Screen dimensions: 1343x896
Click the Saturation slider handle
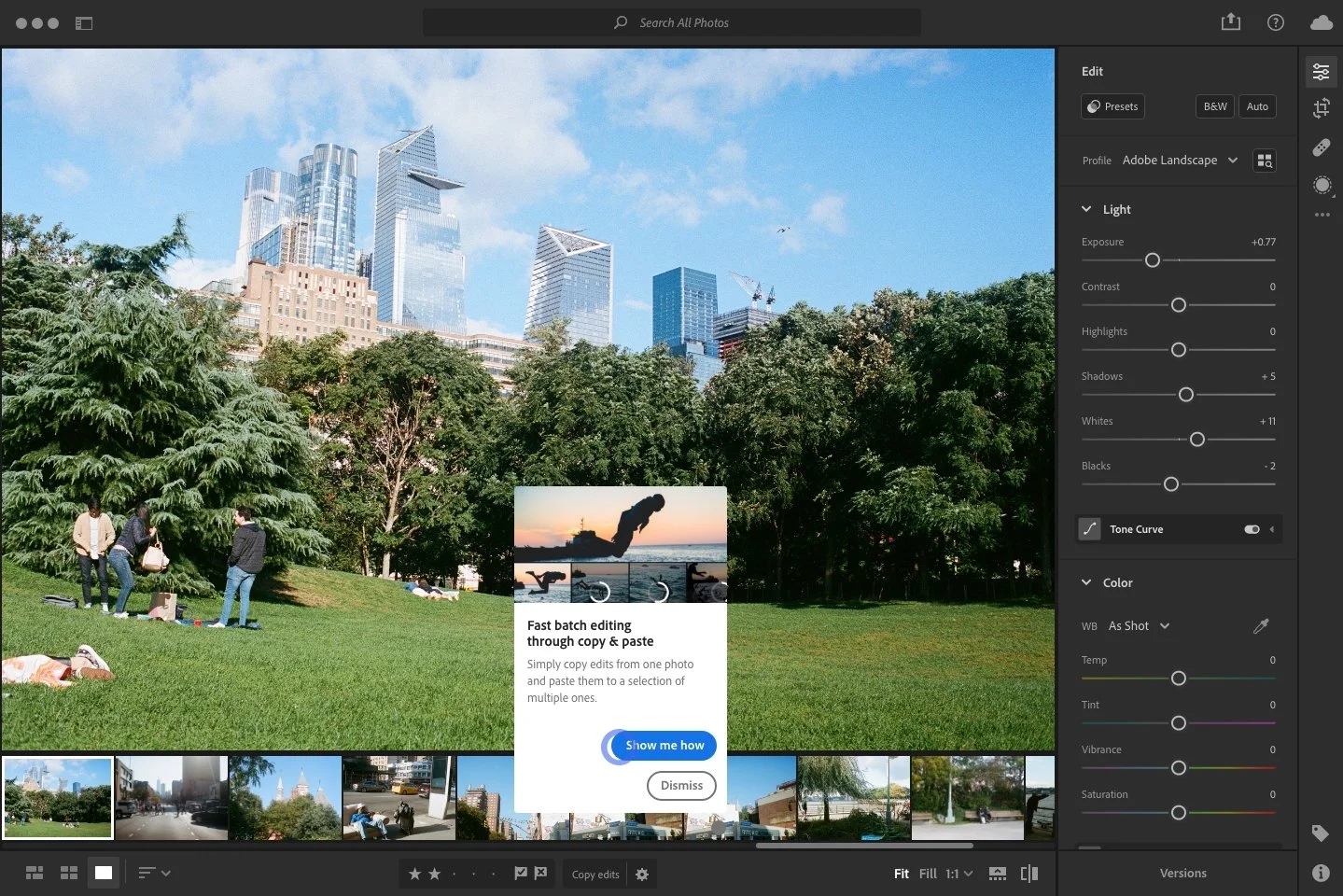[x=1179, y=813]
